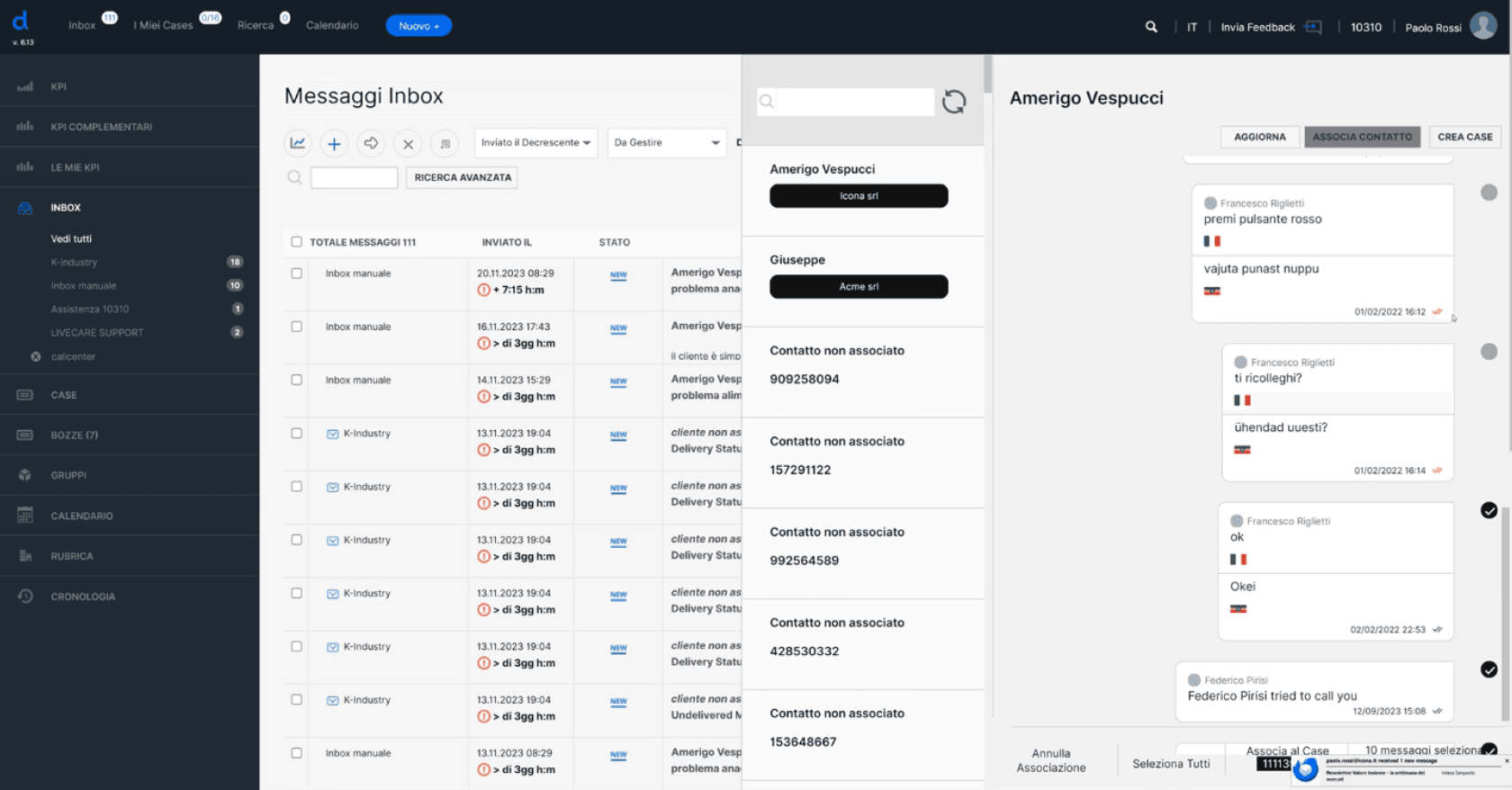This screenshot has height=790, width=1512.
Task: Check the 16.11.2023 17:43 message row
Action: tap(297, 327)
